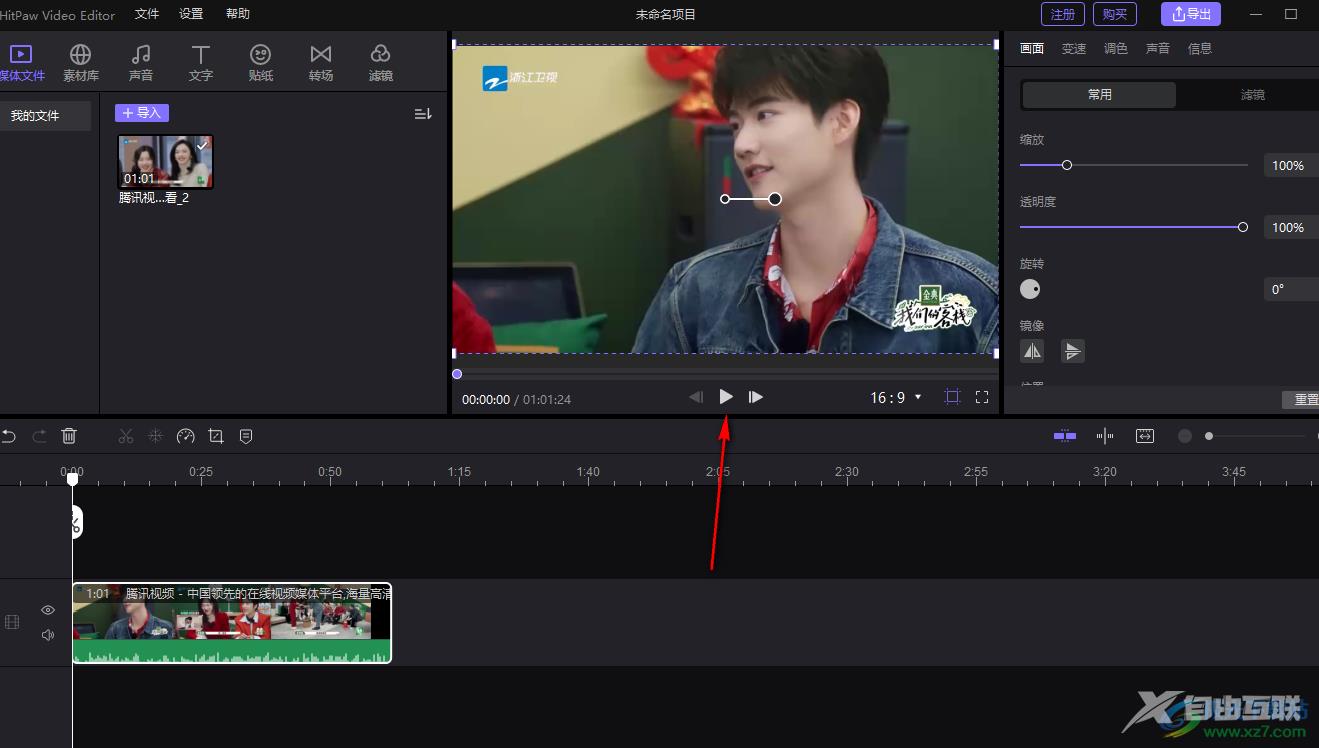Step to previous frame

coord(696,397)
